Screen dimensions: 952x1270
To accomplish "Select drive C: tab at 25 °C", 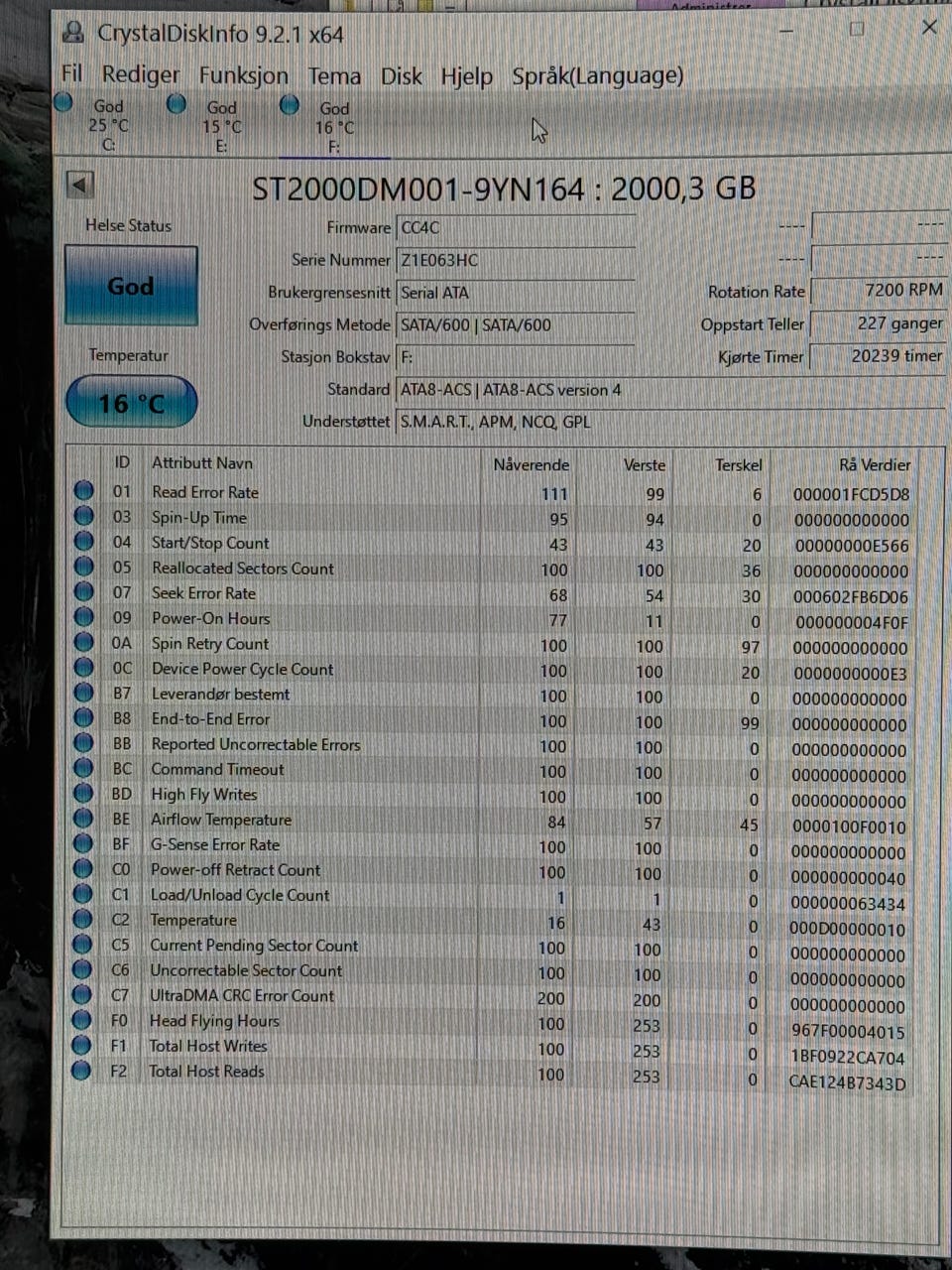I will coord(97,124).
